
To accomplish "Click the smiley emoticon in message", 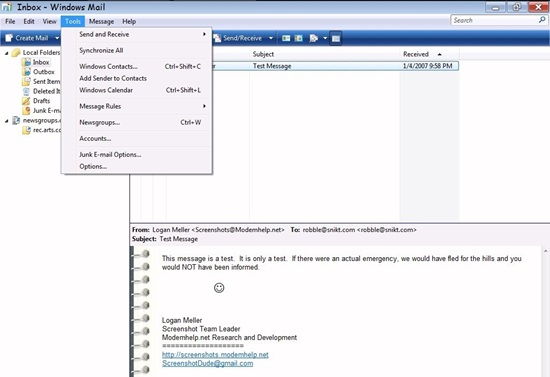I will pos(219,288).
